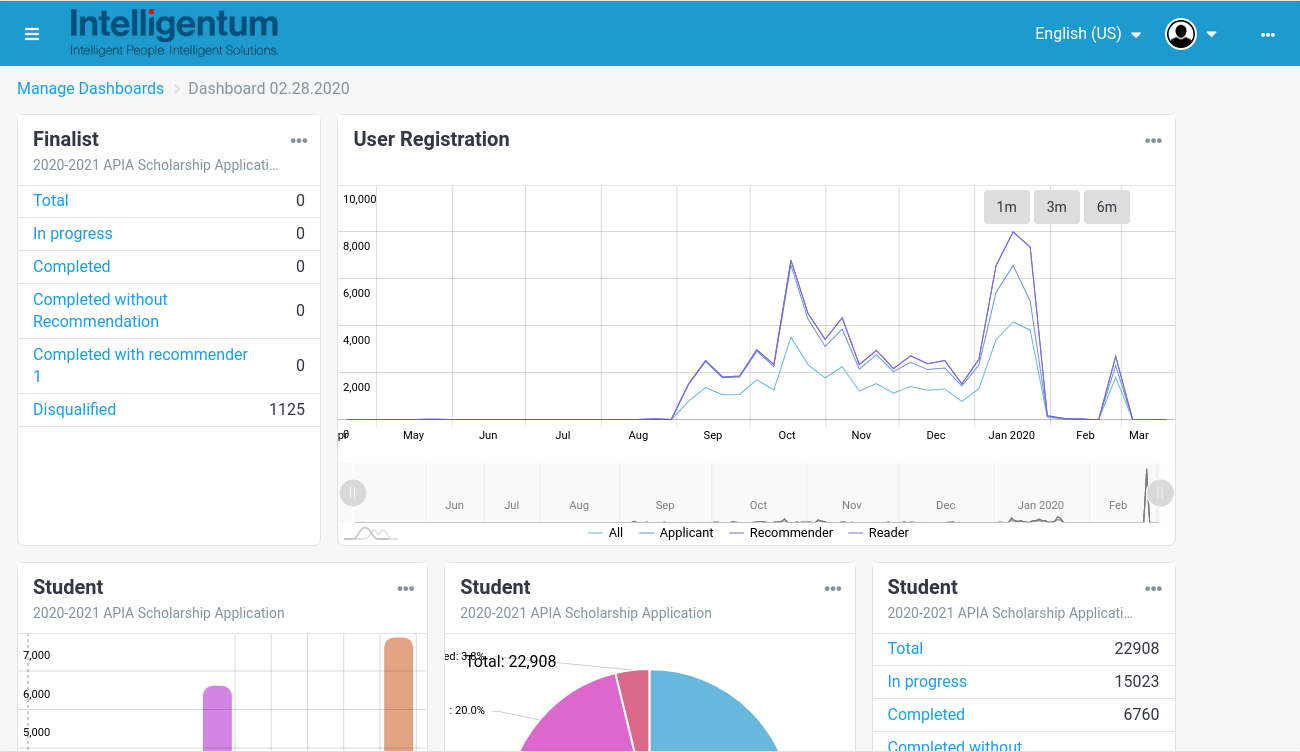
Task: Open Finalist widget options ellipsis
Action: coord(299,141)
